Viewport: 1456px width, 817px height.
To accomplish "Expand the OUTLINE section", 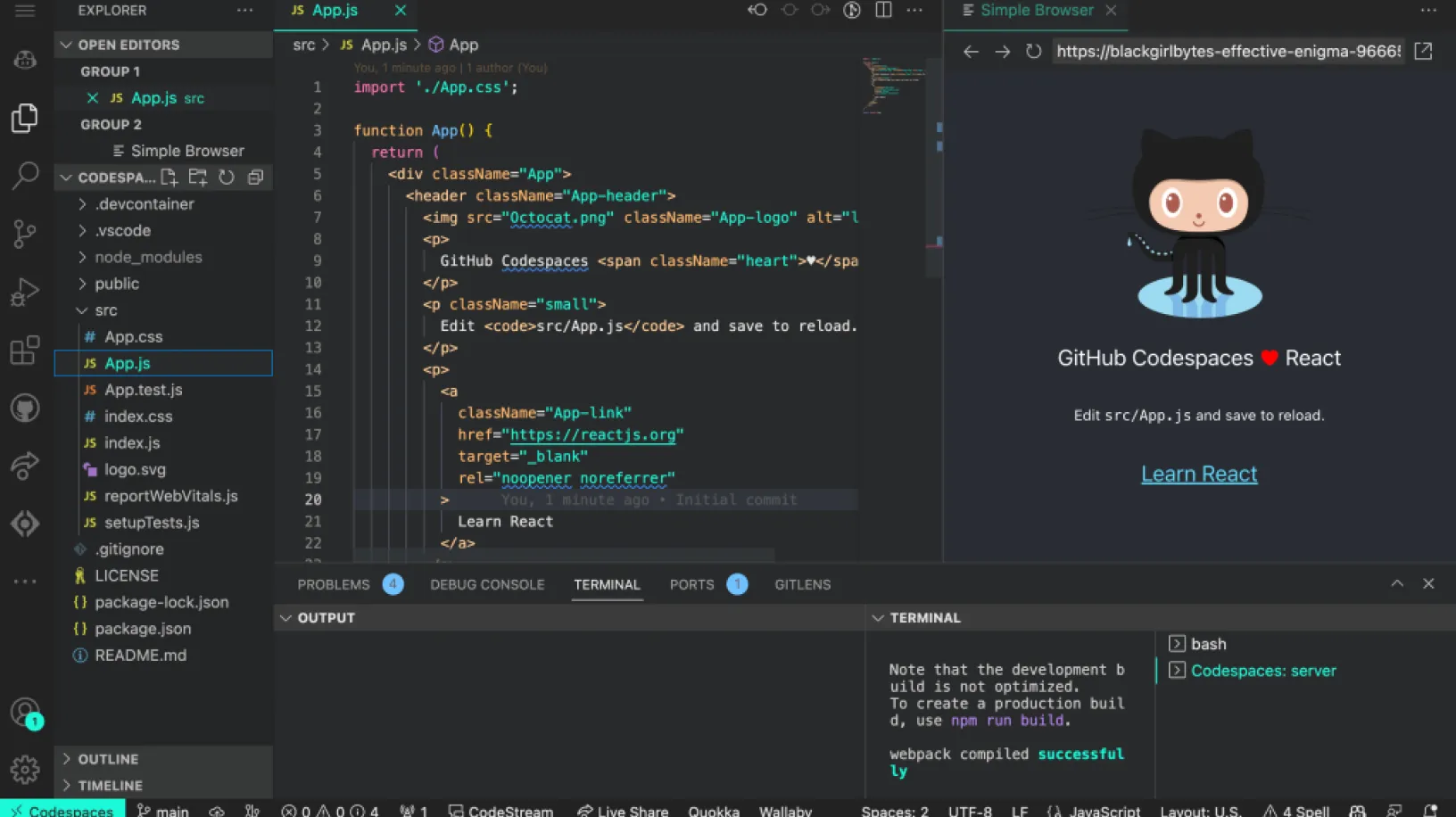I will point(108,759).
